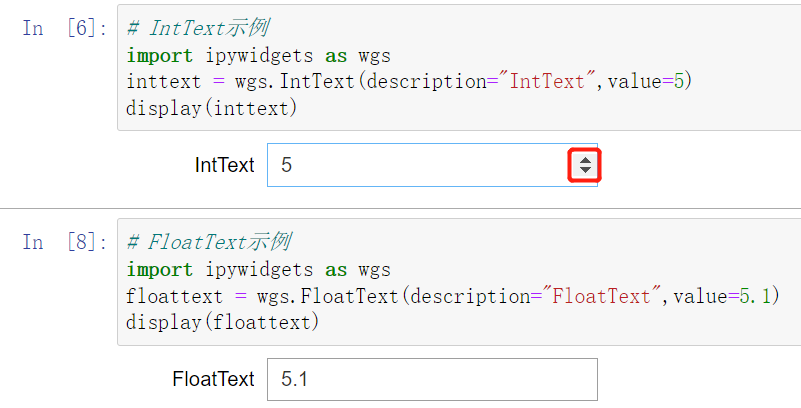Click the IntText increment up arrow

click(585, 159)
